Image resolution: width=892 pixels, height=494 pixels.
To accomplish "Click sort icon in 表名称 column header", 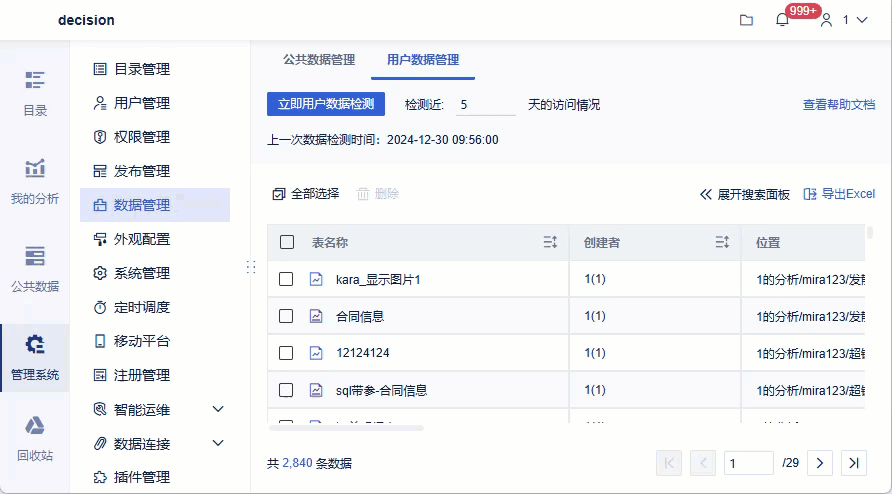I will pos(550,242).
